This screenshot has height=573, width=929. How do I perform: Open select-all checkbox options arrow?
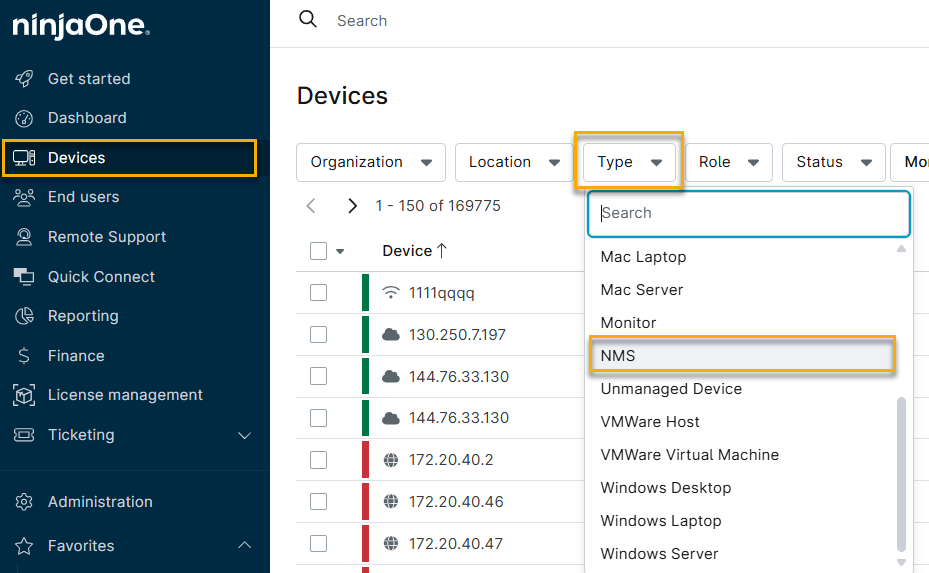tap(340, 251)
